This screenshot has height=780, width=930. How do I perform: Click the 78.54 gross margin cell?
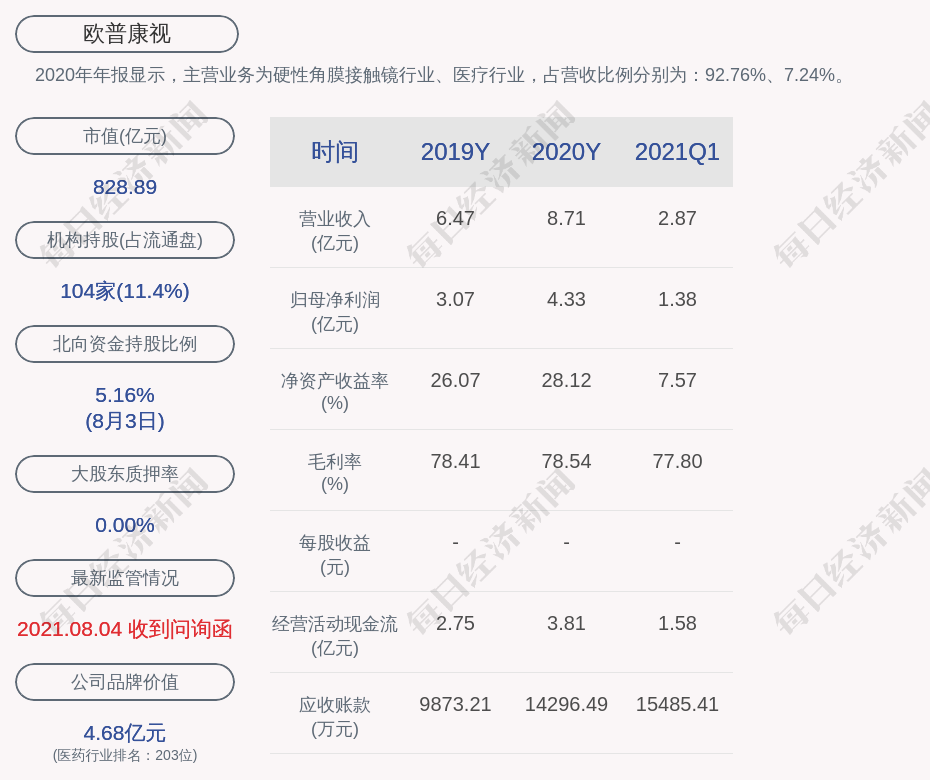(x=566, y=461)
